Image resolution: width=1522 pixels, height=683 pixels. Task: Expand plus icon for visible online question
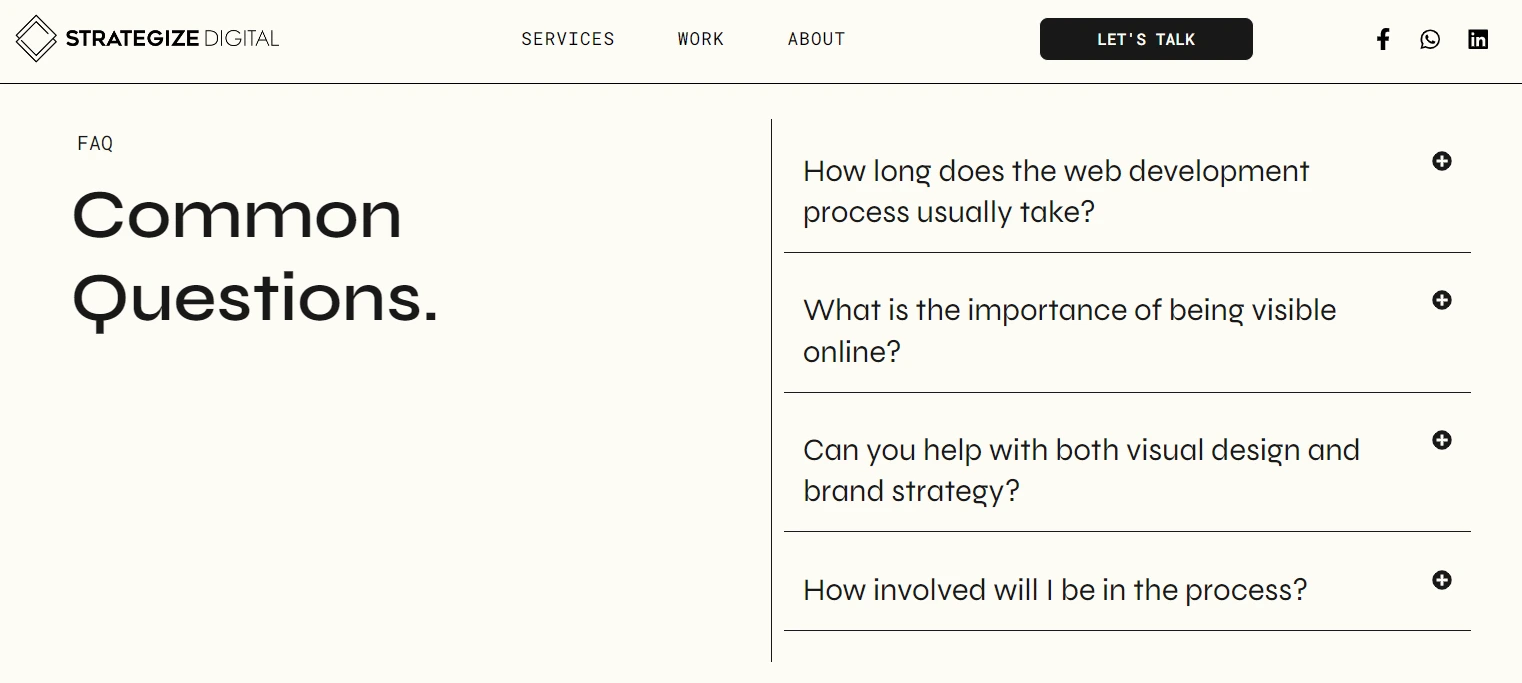click(x=1441, y=300)
